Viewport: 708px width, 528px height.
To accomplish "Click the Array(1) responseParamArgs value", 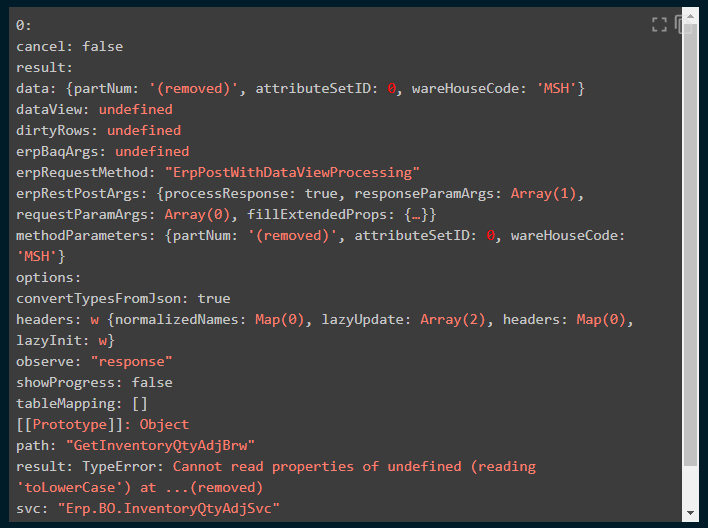I will (x=543, y=194).
